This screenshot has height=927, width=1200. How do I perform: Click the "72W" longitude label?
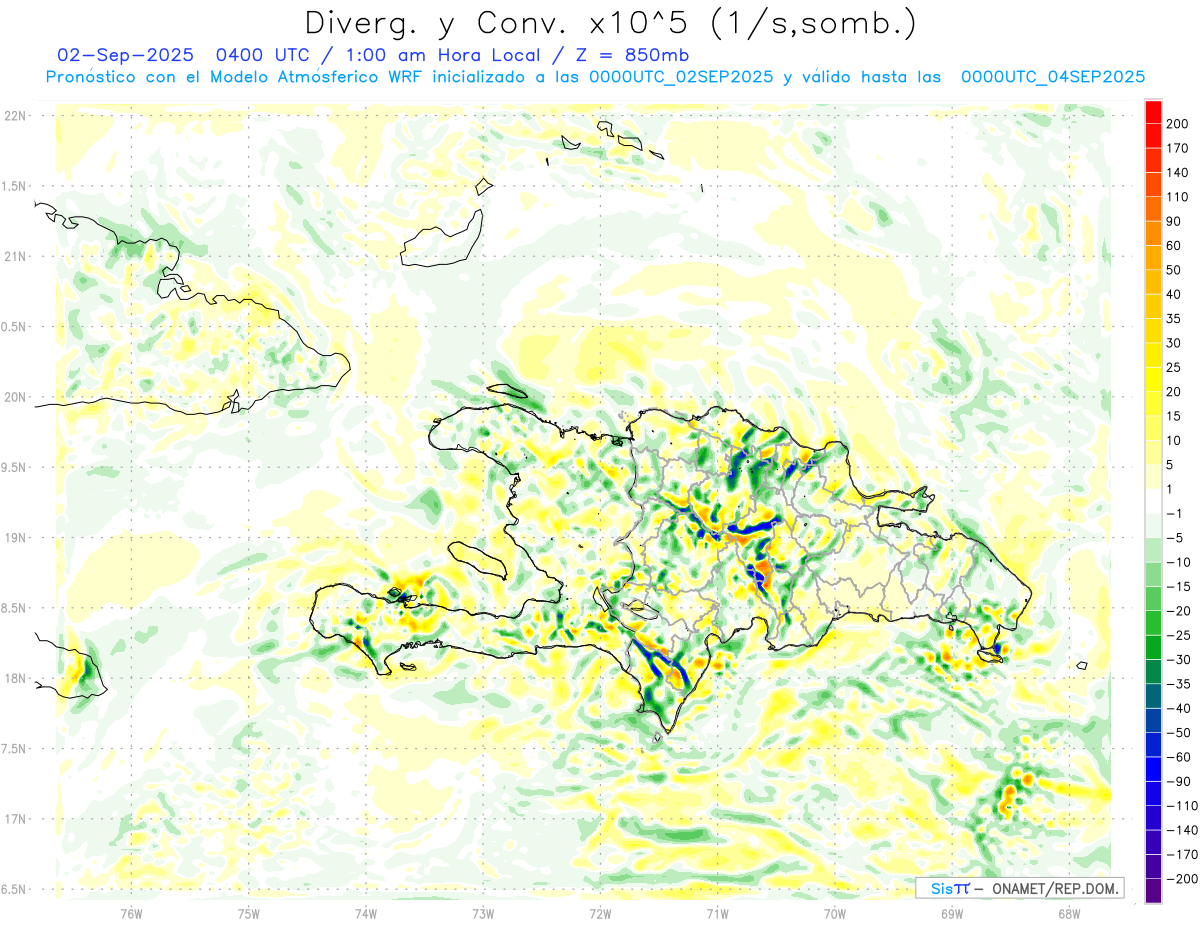(x=600, y=914)
